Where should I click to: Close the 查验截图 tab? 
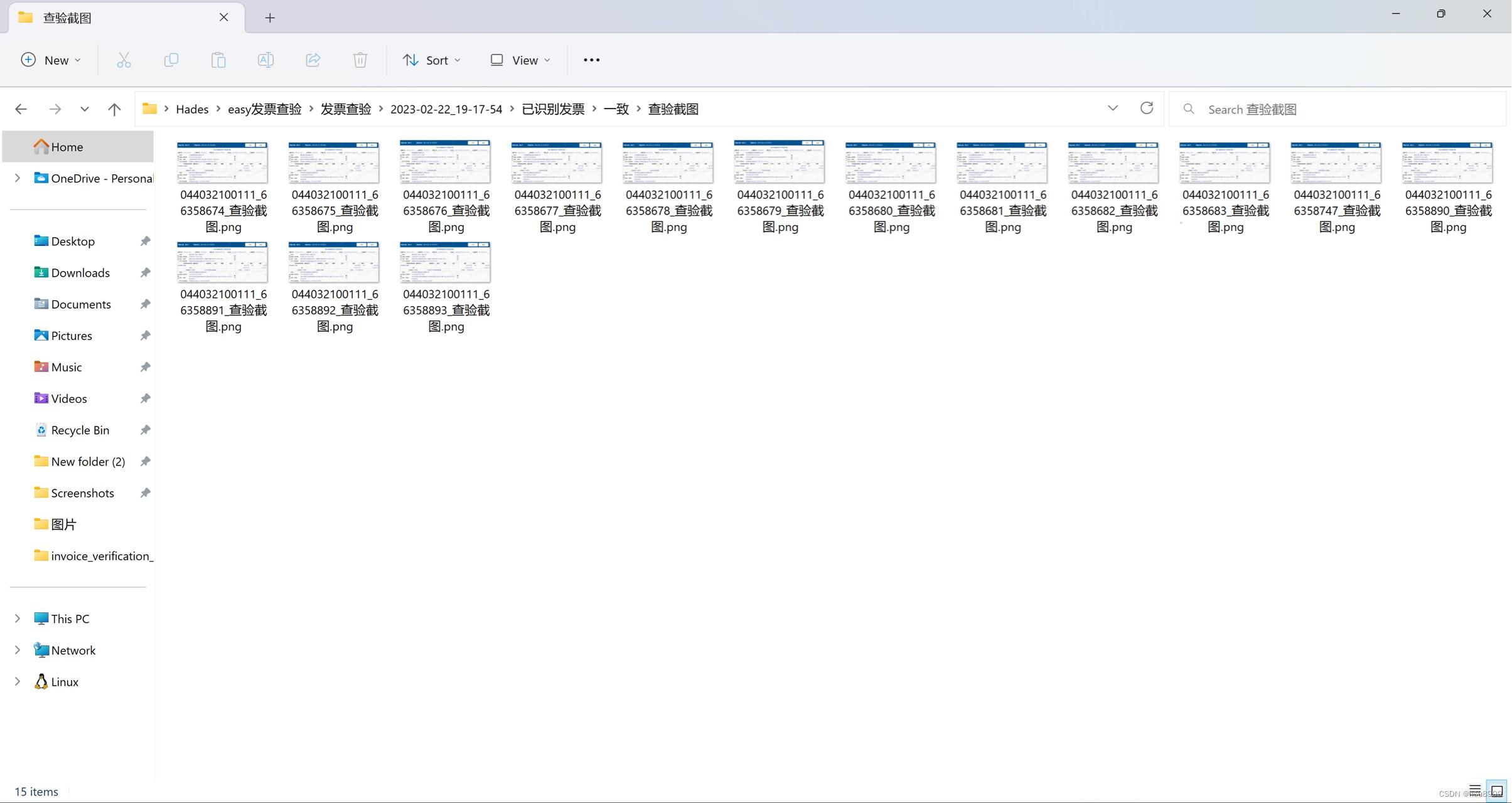(x=223, y=18)
